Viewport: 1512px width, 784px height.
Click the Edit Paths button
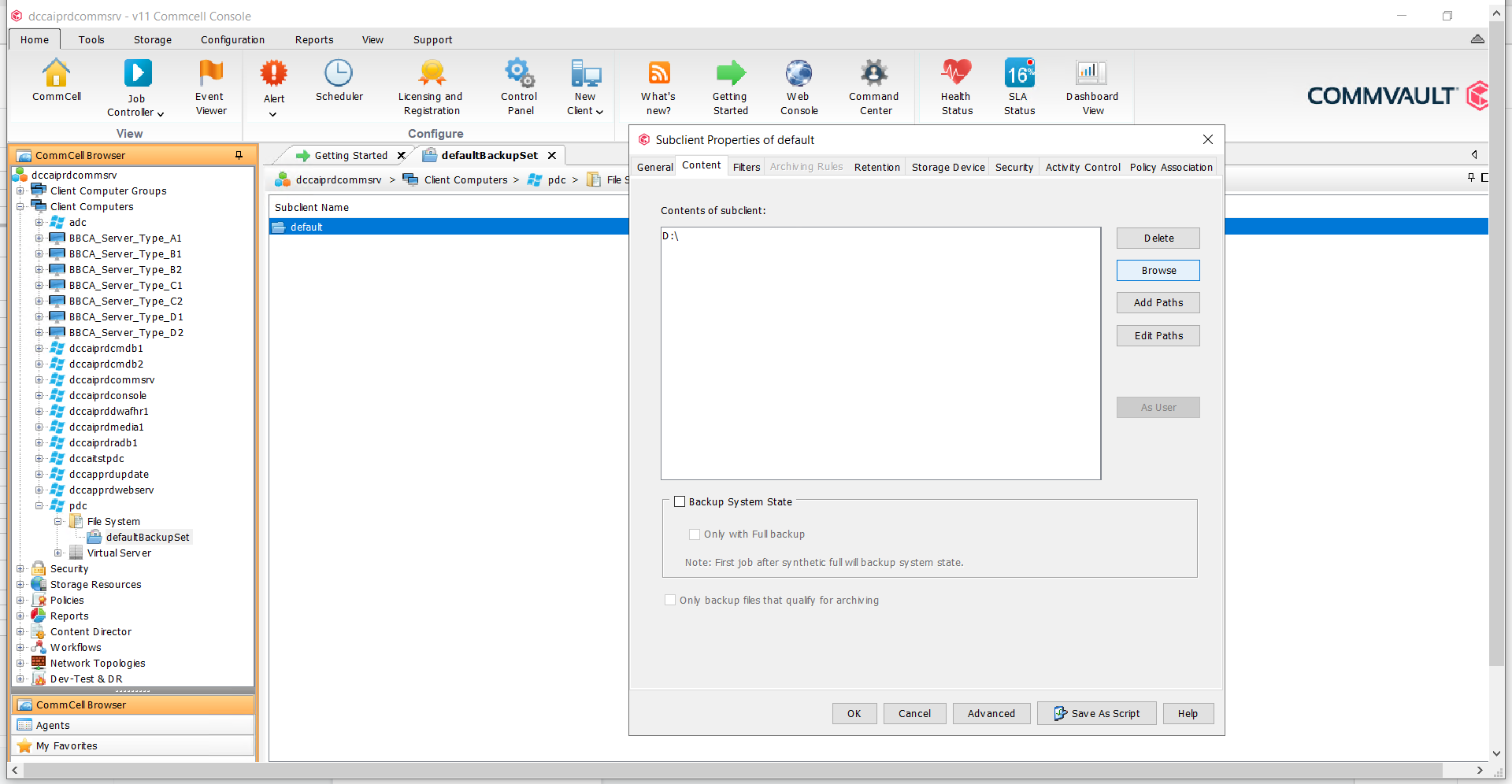pos(1158,335)
